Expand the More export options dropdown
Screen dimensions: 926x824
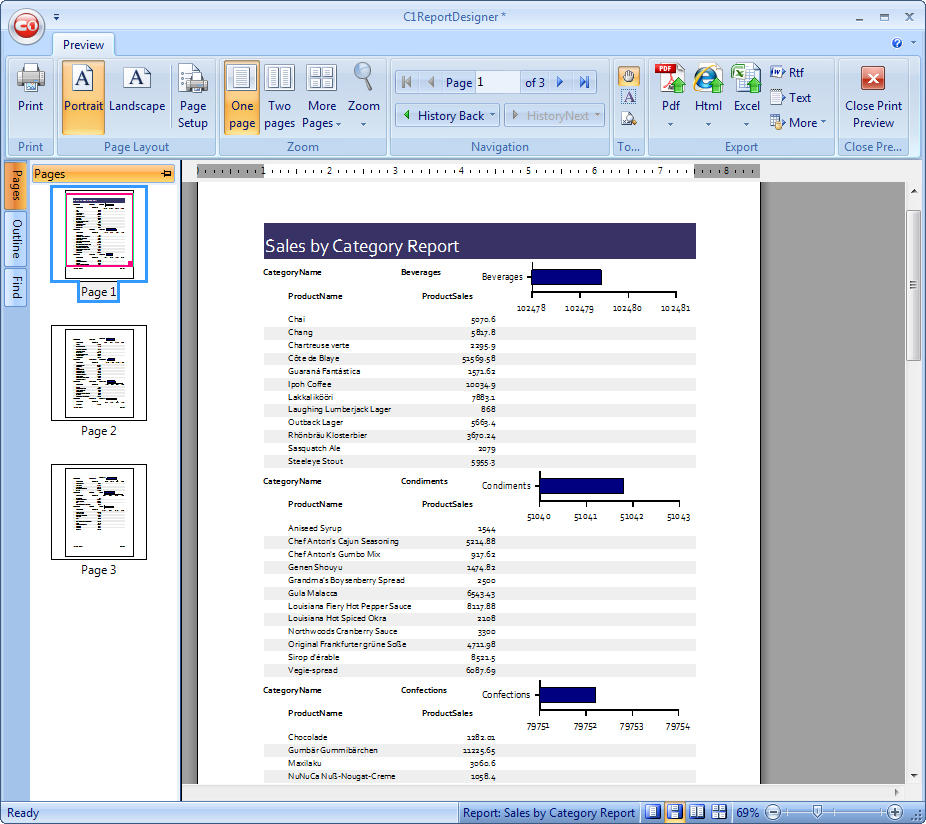point(798,122)
